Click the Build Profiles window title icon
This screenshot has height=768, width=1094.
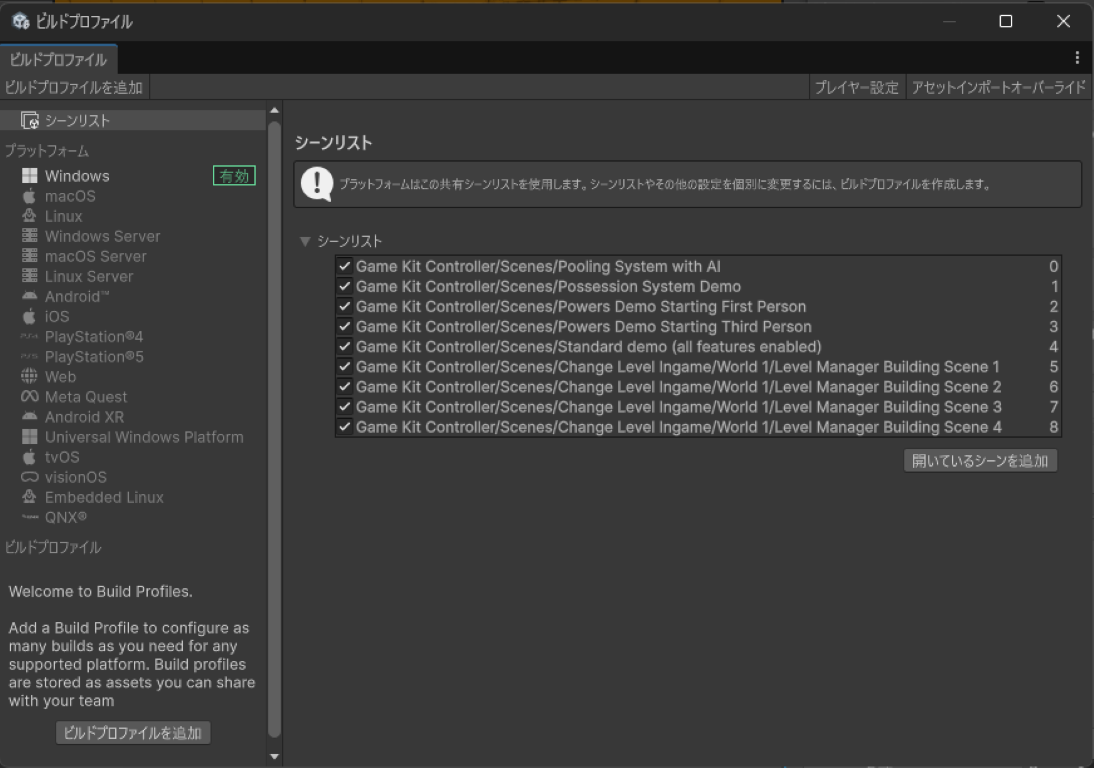(21, 22)
